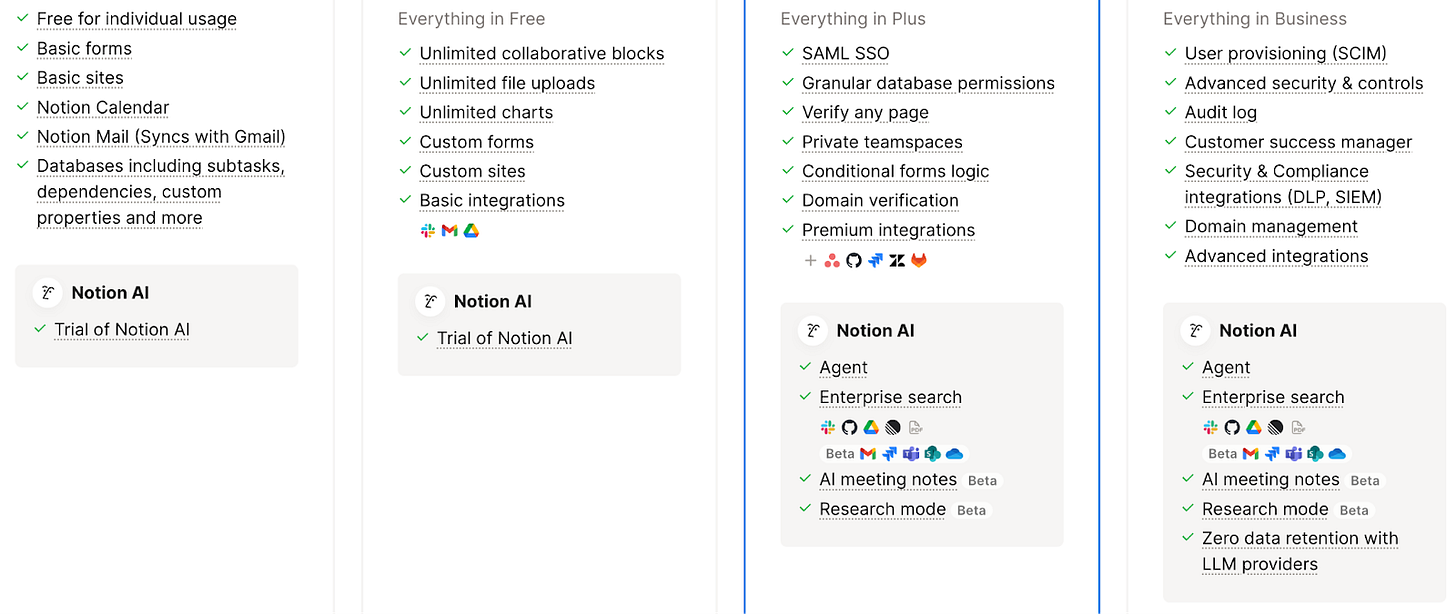Click the Private teamspaces feature
The width and height of the screenshot is (1456, 614).
coord(882,142)
